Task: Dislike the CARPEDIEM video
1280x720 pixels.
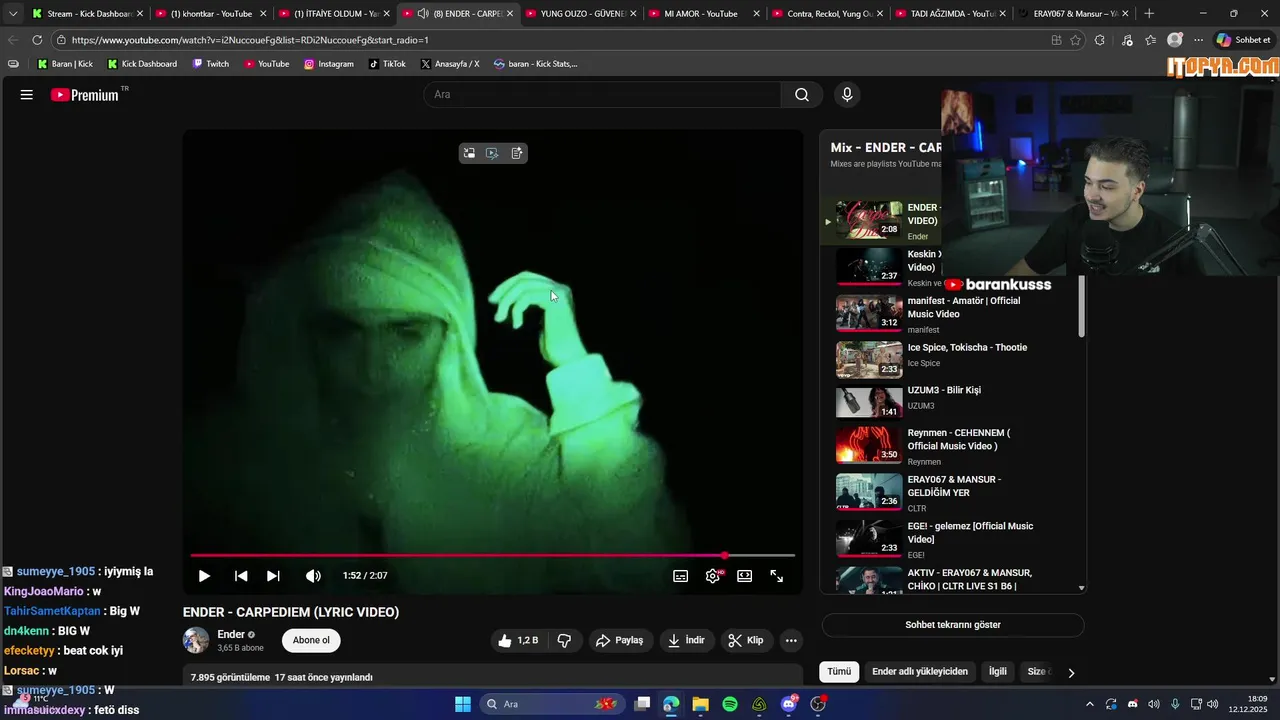Action: (x=565, y=640)
